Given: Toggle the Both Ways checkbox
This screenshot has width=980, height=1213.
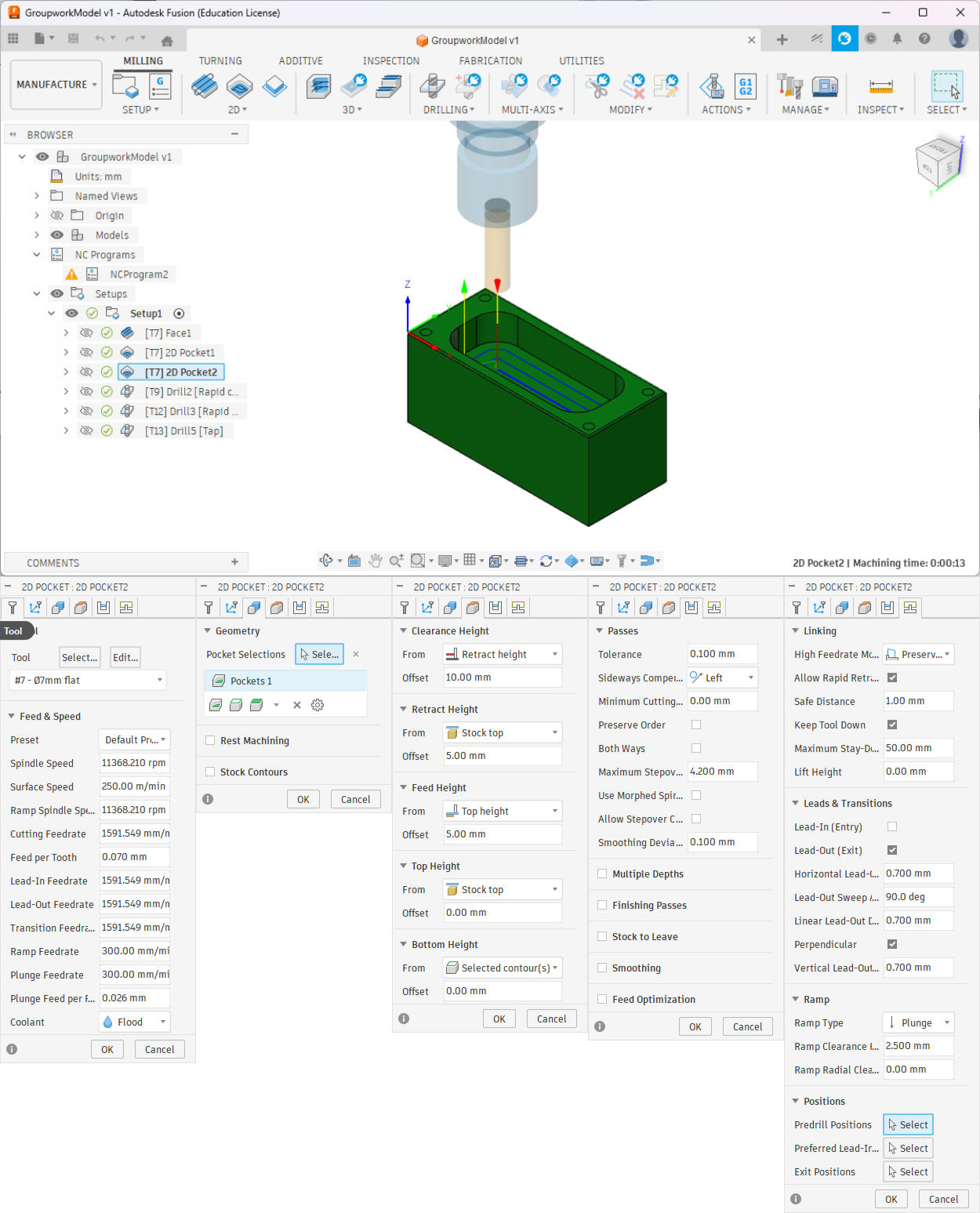Looking at the screenshot, I should pyautogui.click(x=696, y=748).
